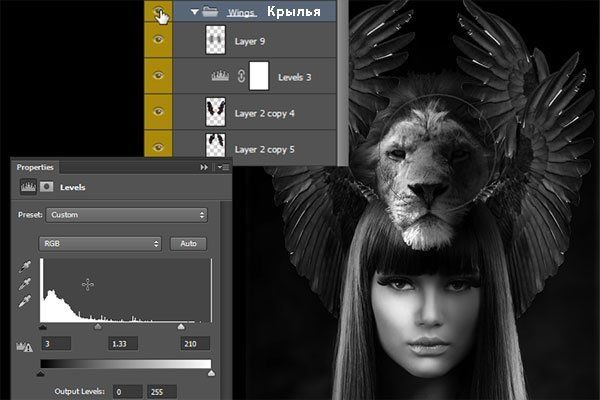This screenshot has width=600, height=400.
Task: Select the Wings group name
Action: pyautogui.click(x=241, y=13)
